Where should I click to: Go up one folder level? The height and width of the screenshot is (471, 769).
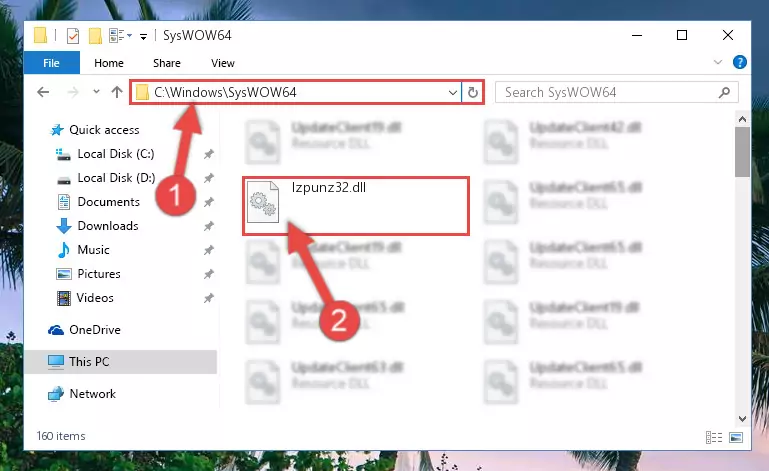click(117, 92)
